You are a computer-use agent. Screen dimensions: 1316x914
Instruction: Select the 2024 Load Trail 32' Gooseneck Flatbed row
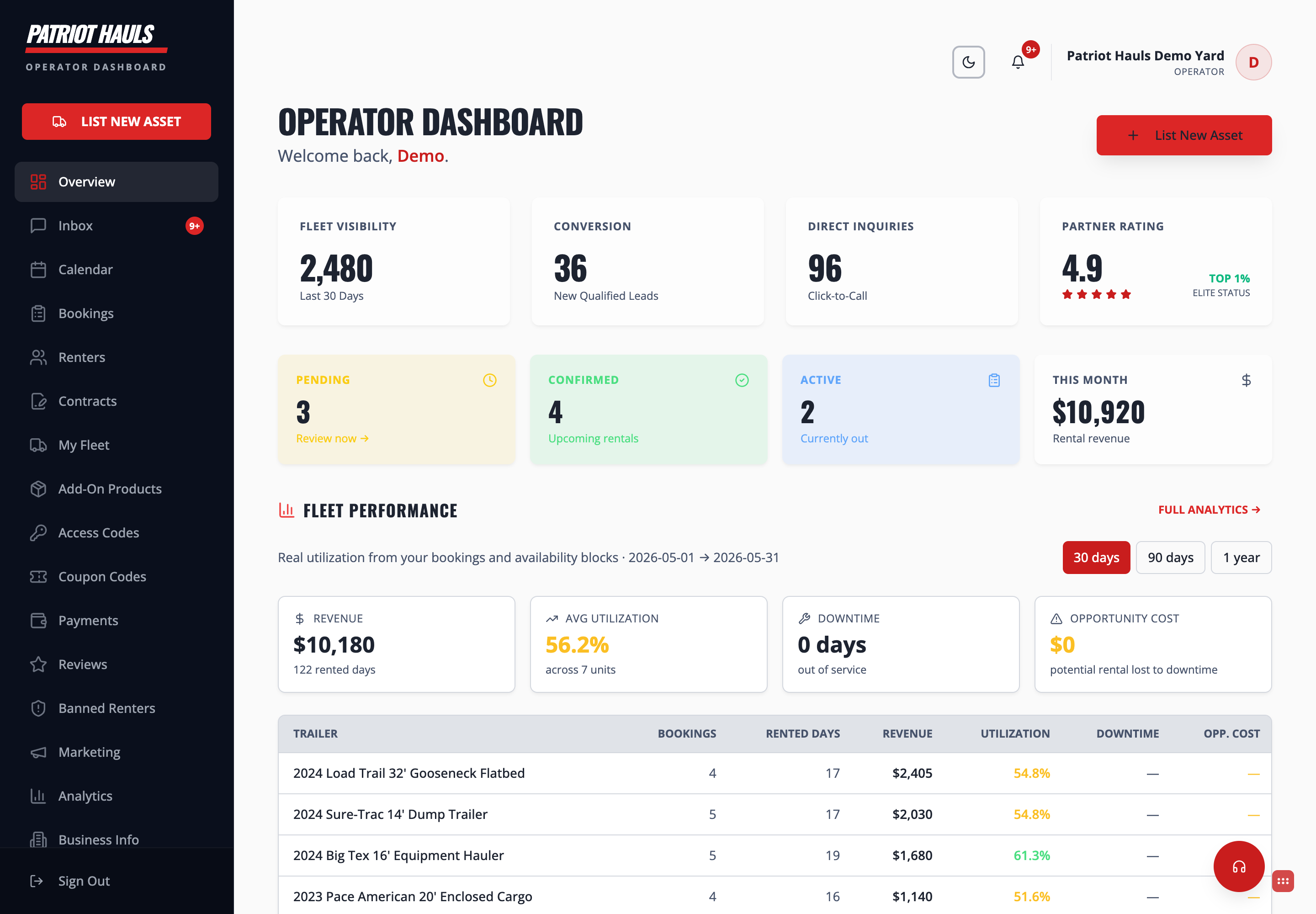pyautogui.click(x=774, y=773)
